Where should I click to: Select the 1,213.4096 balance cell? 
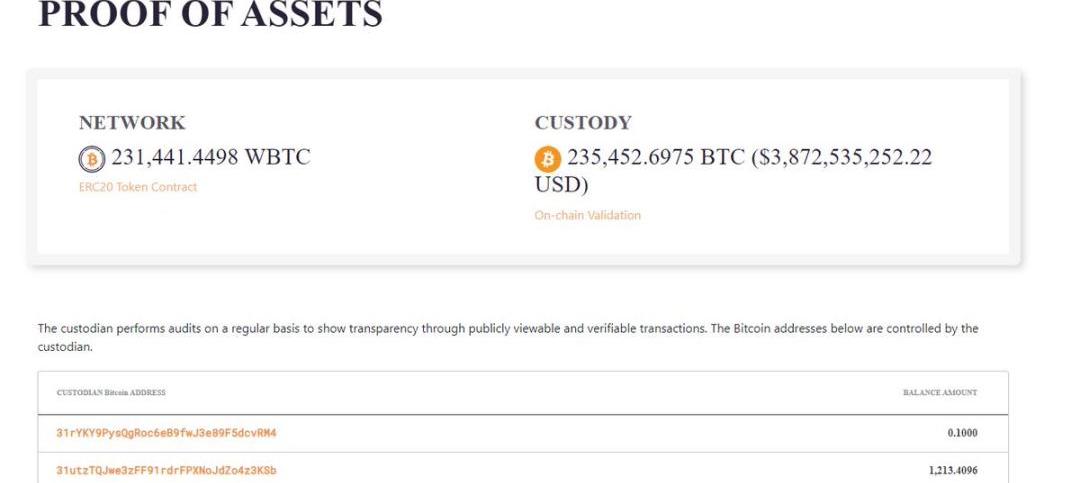click(x=952, y=470)
